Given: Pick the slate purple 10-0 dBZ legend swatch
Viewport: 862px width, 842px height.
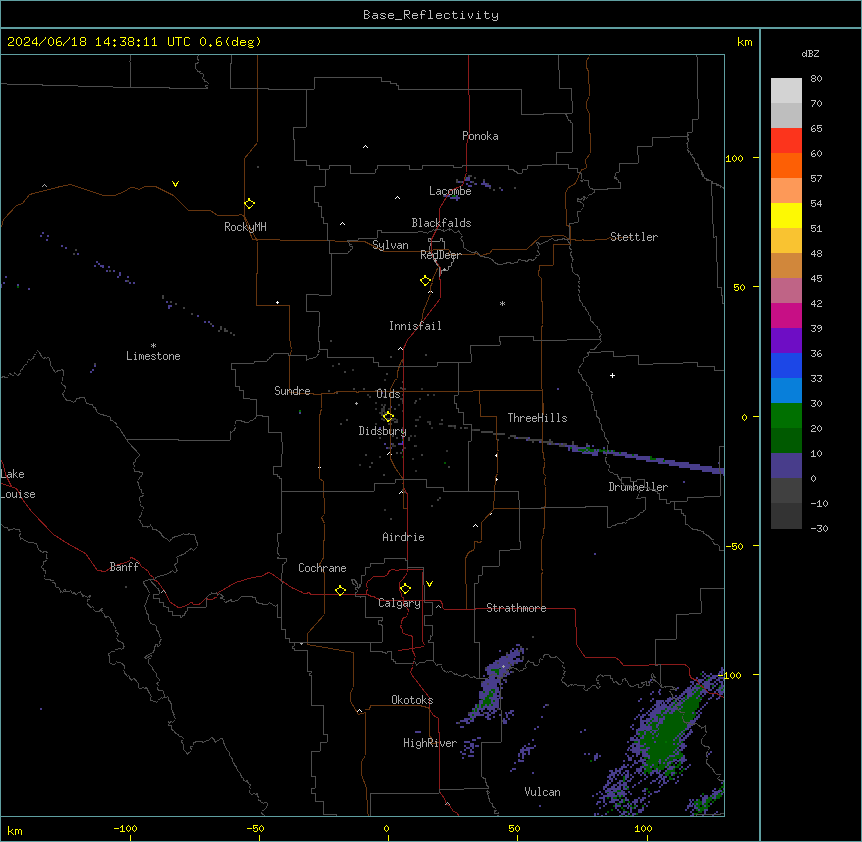Looking at the screenshot, I should (786, 466).
